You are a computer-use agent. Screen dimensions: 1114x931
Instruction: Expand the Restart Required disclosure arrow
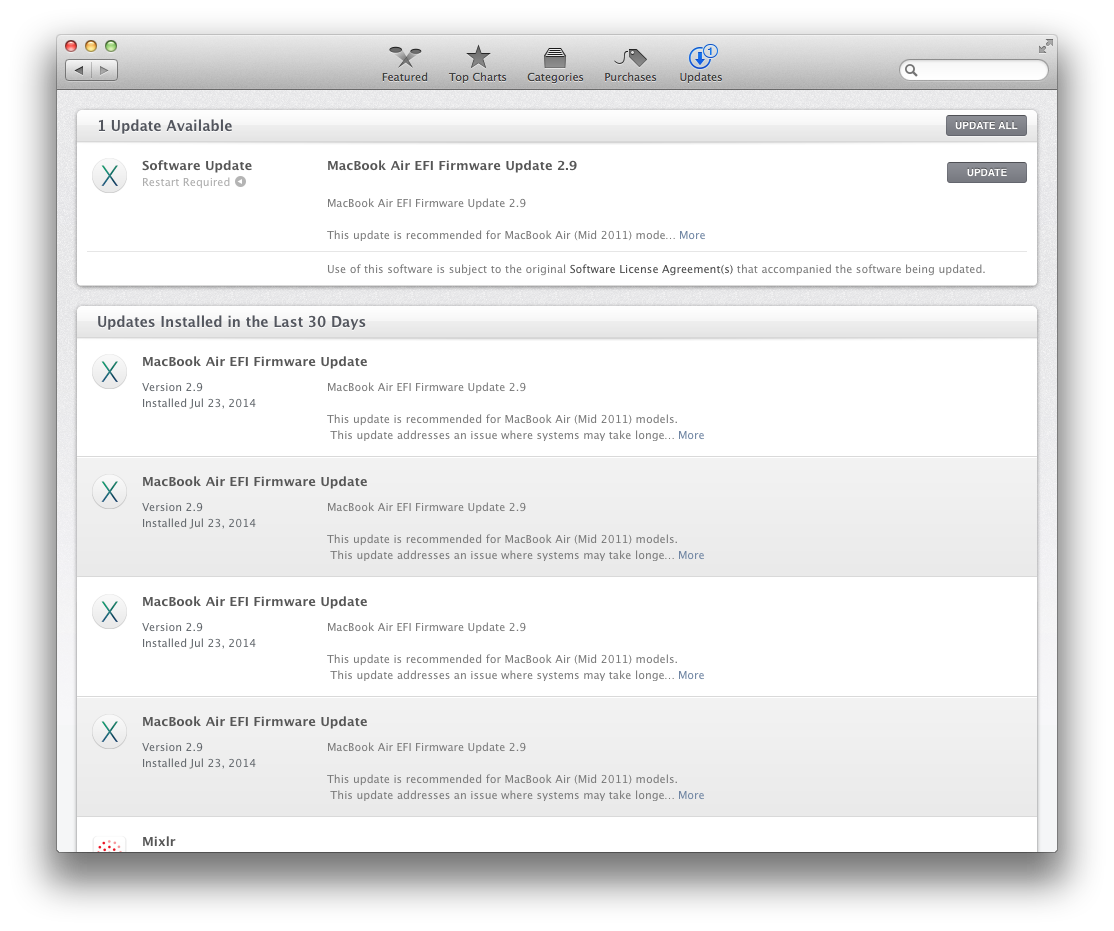(241, 182)
